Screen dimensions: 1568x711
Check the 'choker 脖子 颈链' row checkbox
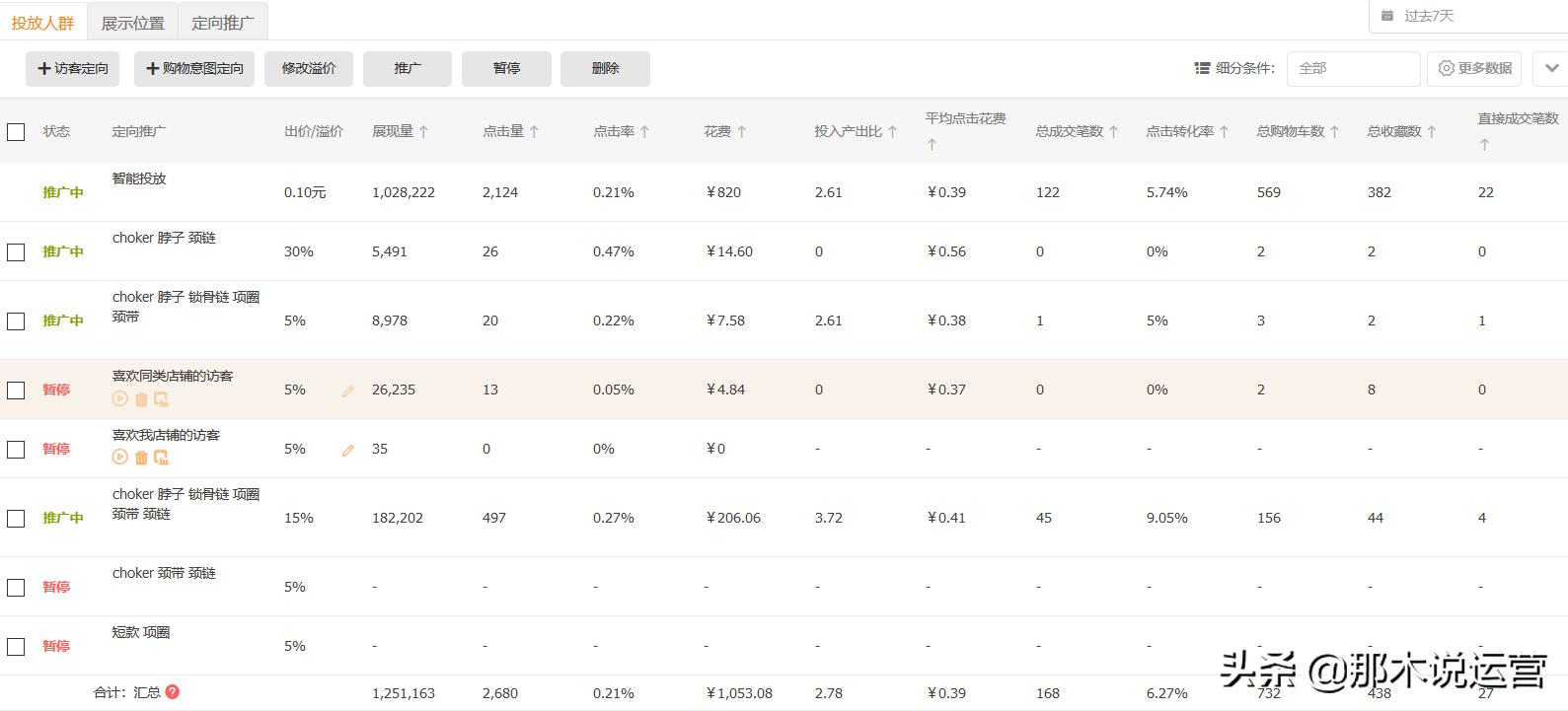click(x=16, y=251)
